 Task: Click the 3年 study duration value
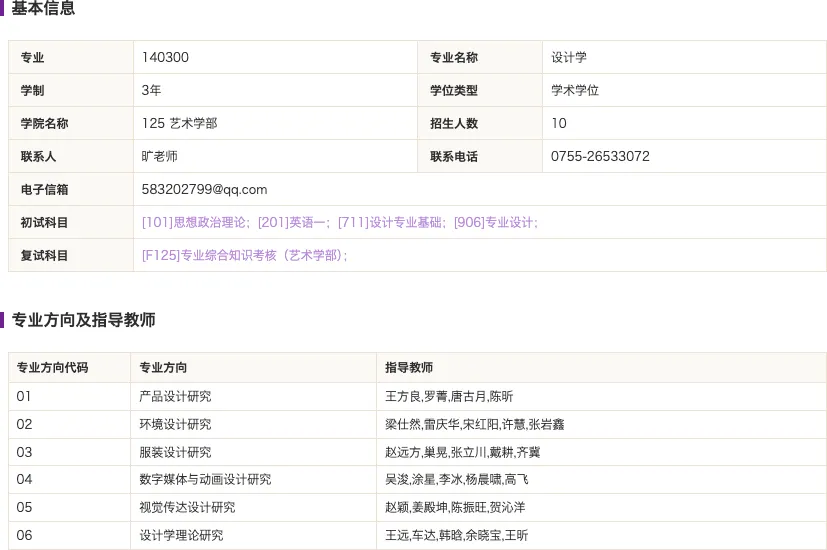151,90
